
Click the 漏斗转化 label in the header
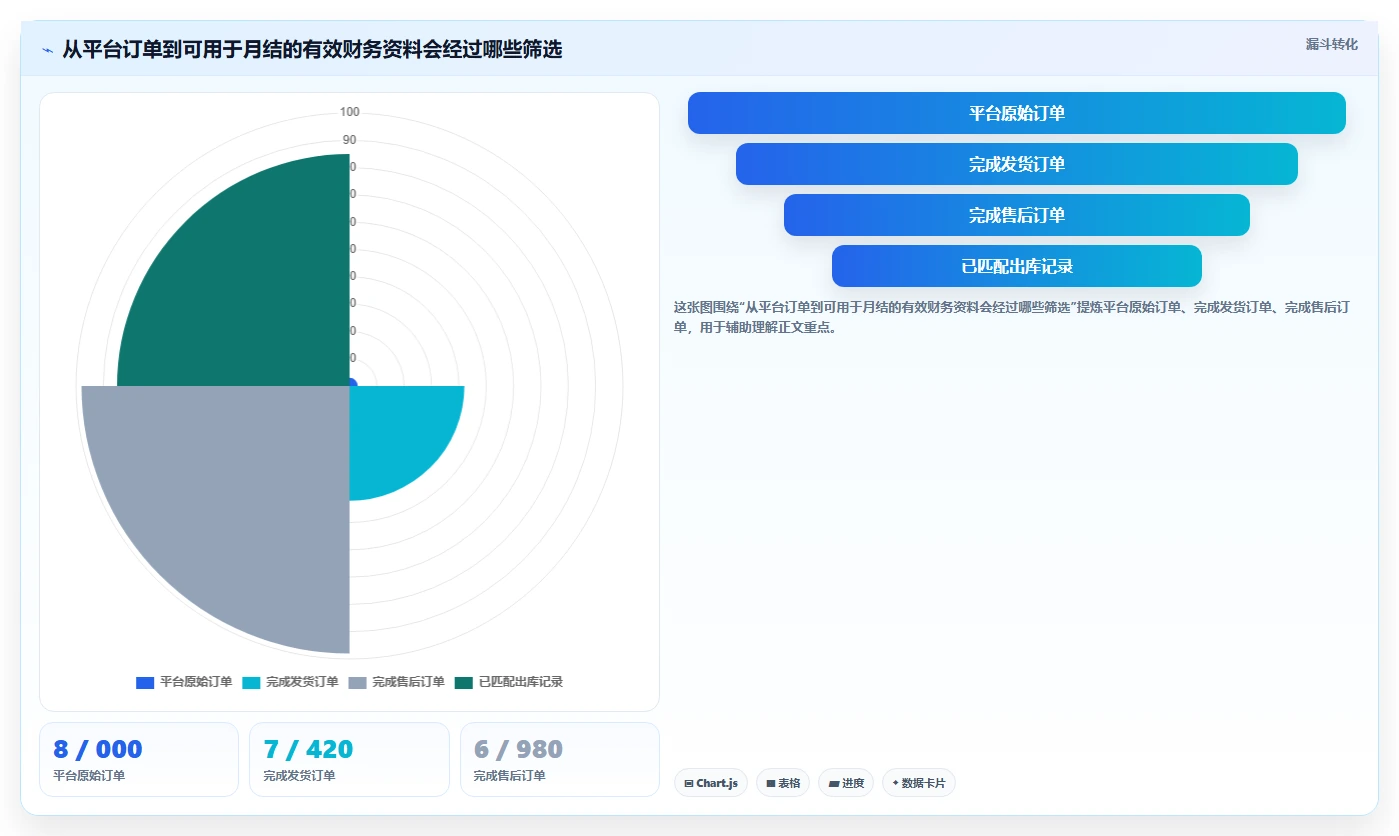(x=1331, y=44)
